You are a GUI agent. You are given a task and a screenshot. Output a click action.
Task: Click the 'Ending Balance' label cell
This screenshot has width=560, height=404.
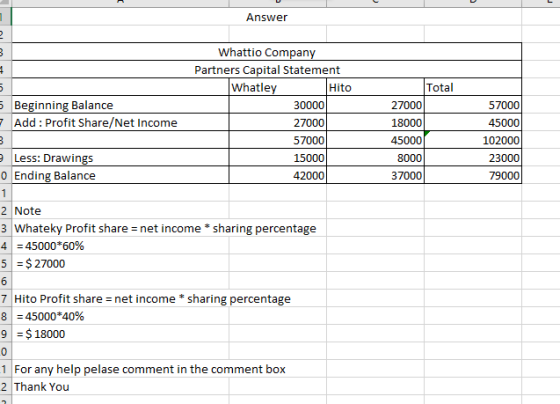[120, 175]
